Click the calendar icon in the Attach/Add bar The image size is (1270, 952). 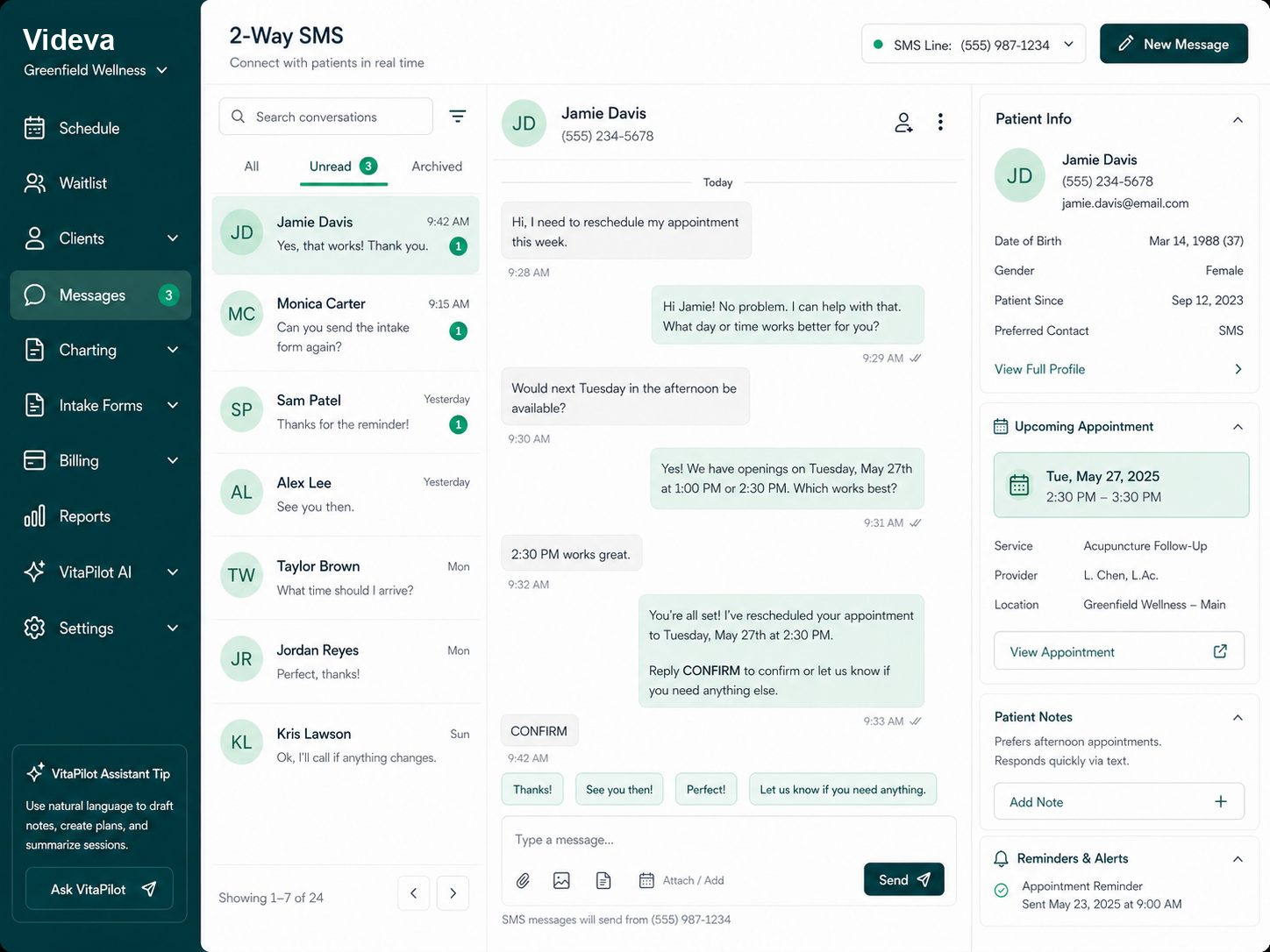tap(646, 880)
